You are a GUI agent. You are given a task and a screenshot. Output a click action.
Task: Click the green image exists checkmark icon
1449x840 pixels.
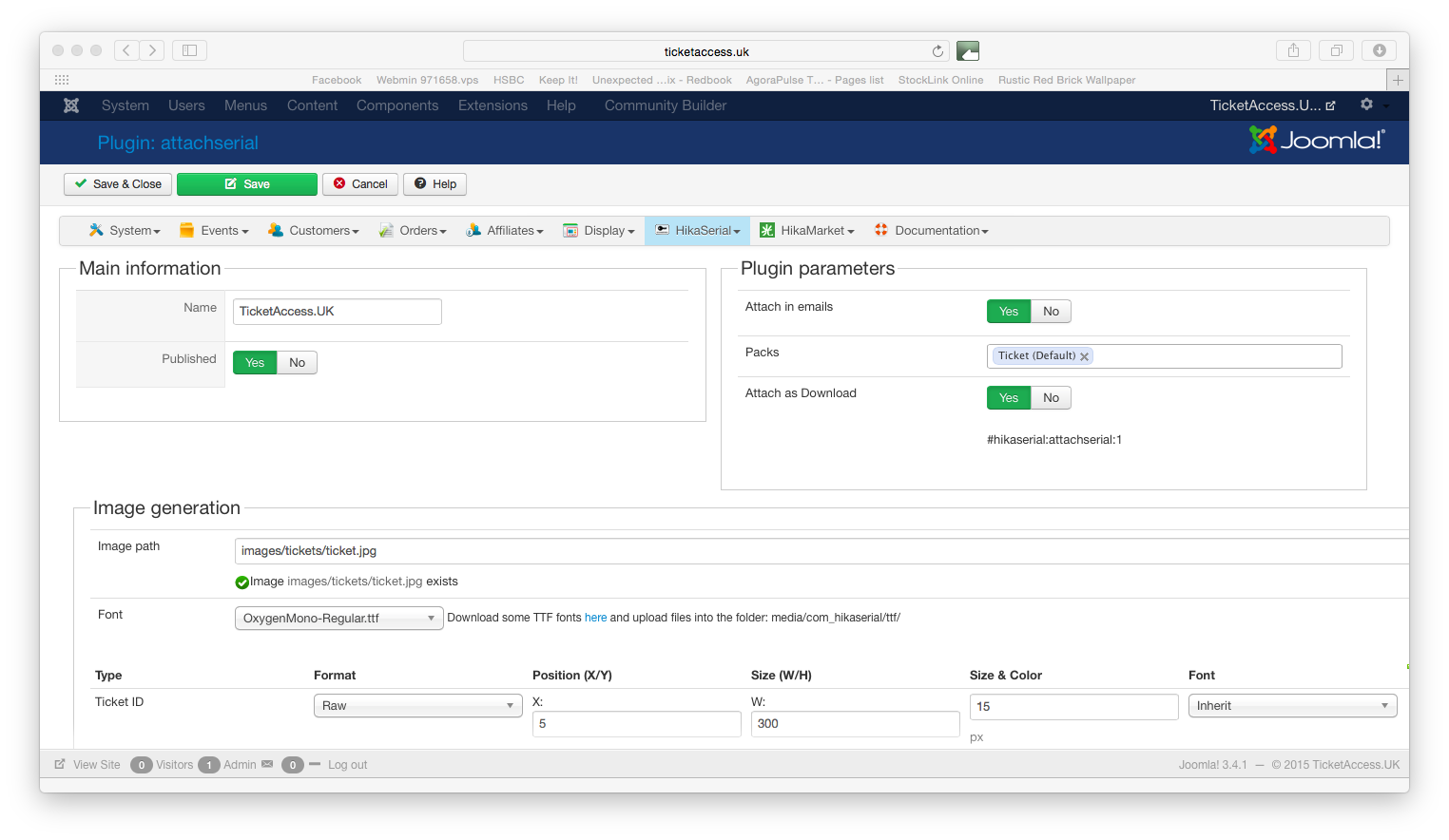pyautogui.click(x=241, y=582)
